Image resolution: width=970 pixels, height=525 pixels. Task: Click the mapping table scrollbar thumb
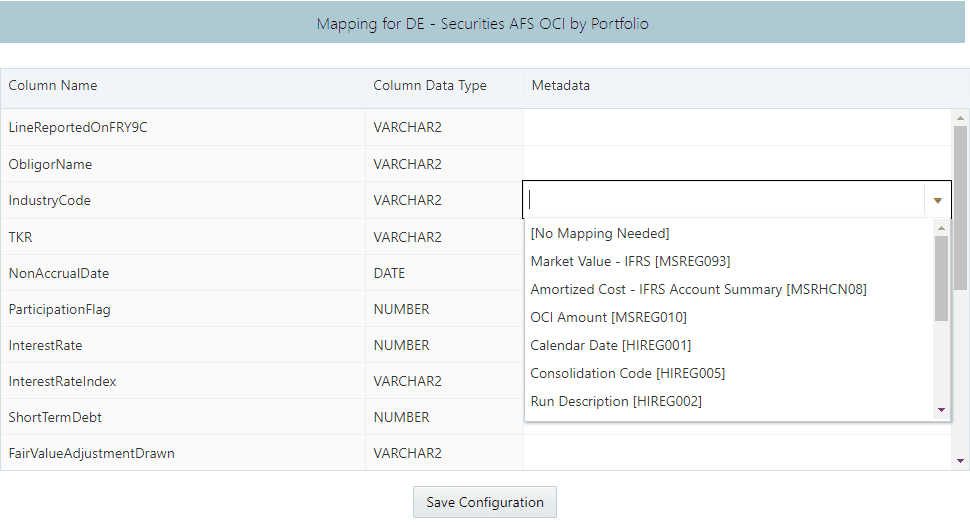click(960, 206)
